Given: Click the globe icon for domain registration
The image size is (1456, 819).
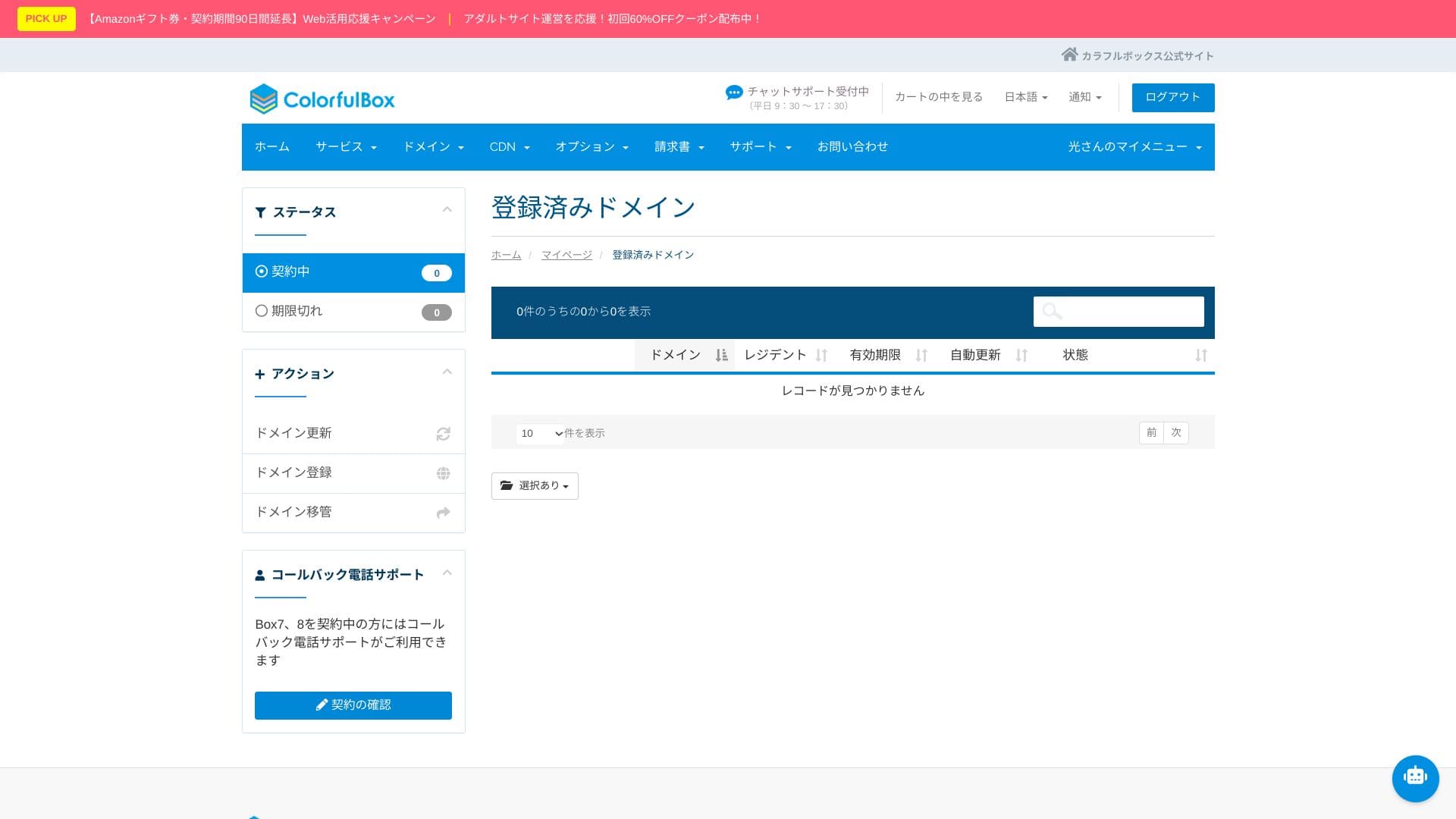Looking at the screenshot, I should [444, 473].
